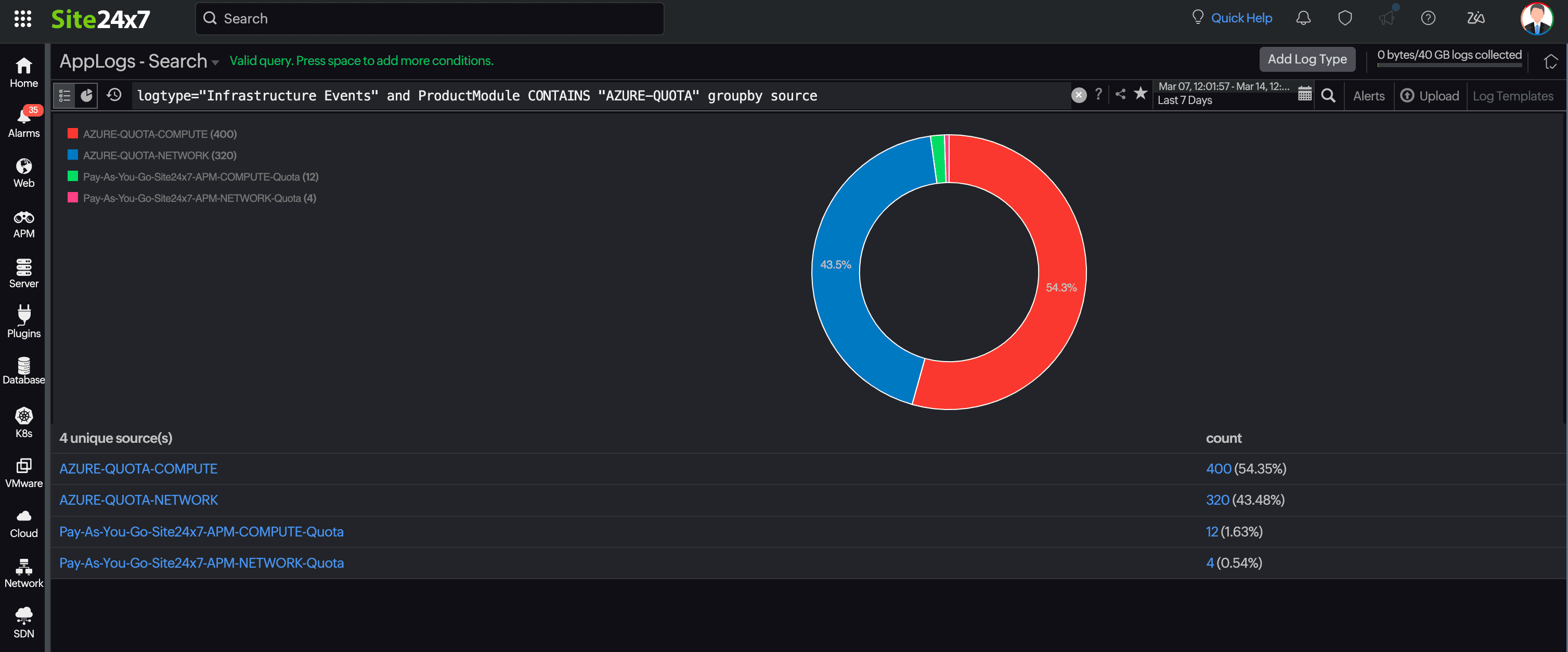The image size is (1568, 652).
Task: Toggle the star to favorite this query
Action: coord(1140,95)
